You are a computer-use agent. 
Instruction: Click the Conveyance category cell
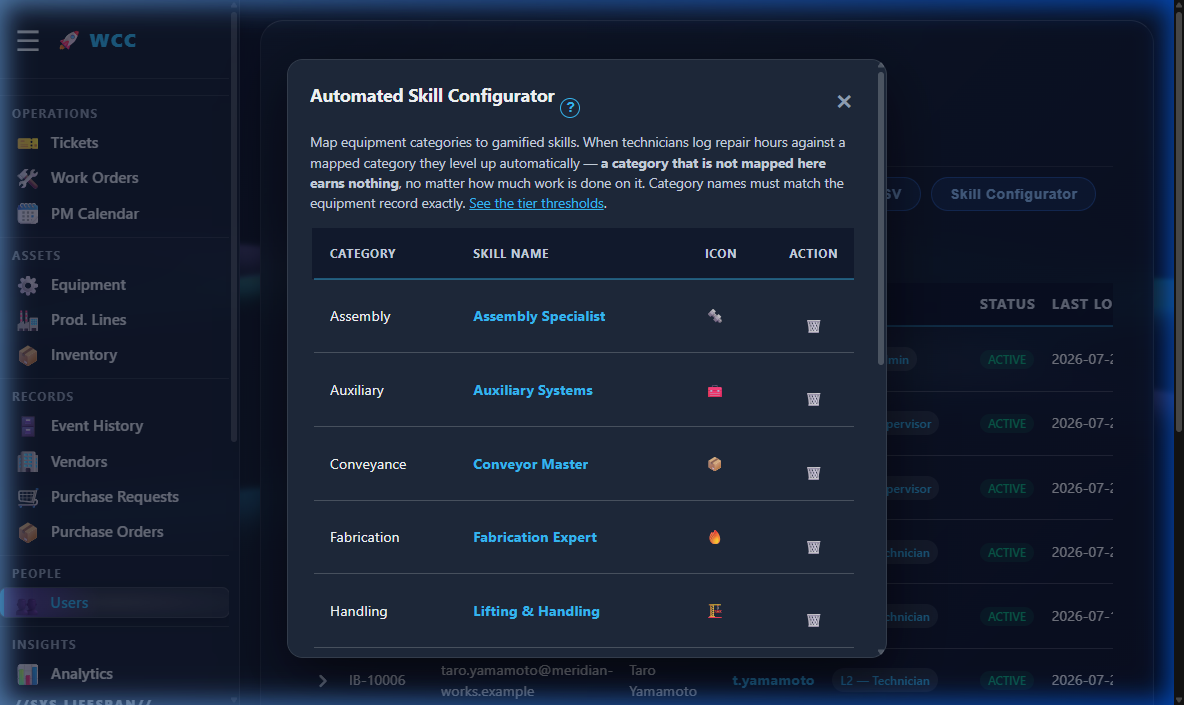[368, 464]
